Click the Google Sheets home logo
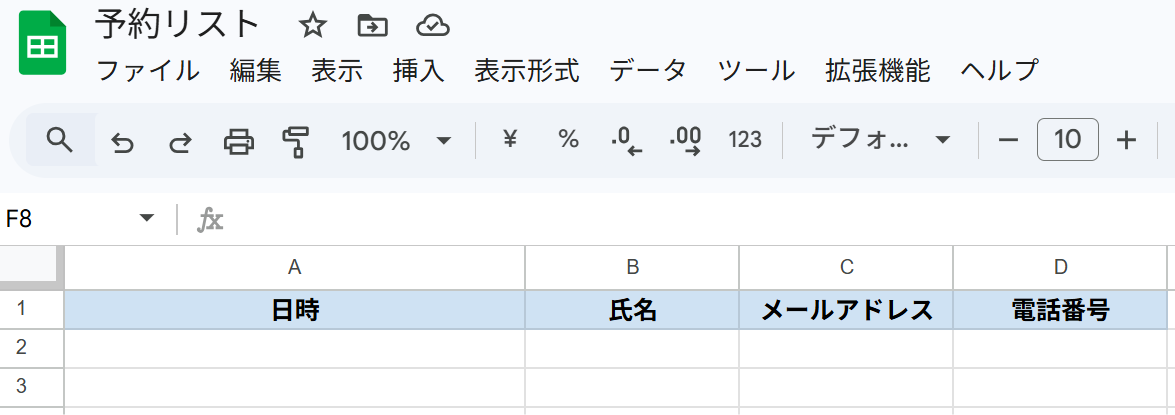Viewport: 1175px width, 415px height. pyautogui.click(x=42, y=44)
